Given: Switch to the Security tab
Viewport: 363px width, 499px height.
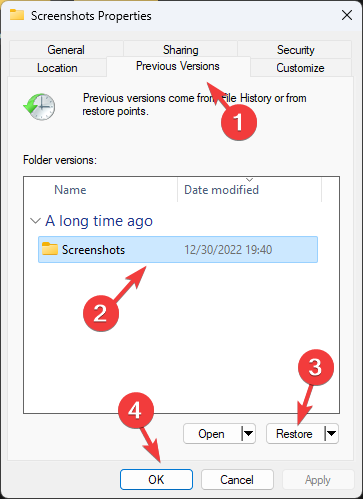Looking at the screenshot, I should coord(295,50).
